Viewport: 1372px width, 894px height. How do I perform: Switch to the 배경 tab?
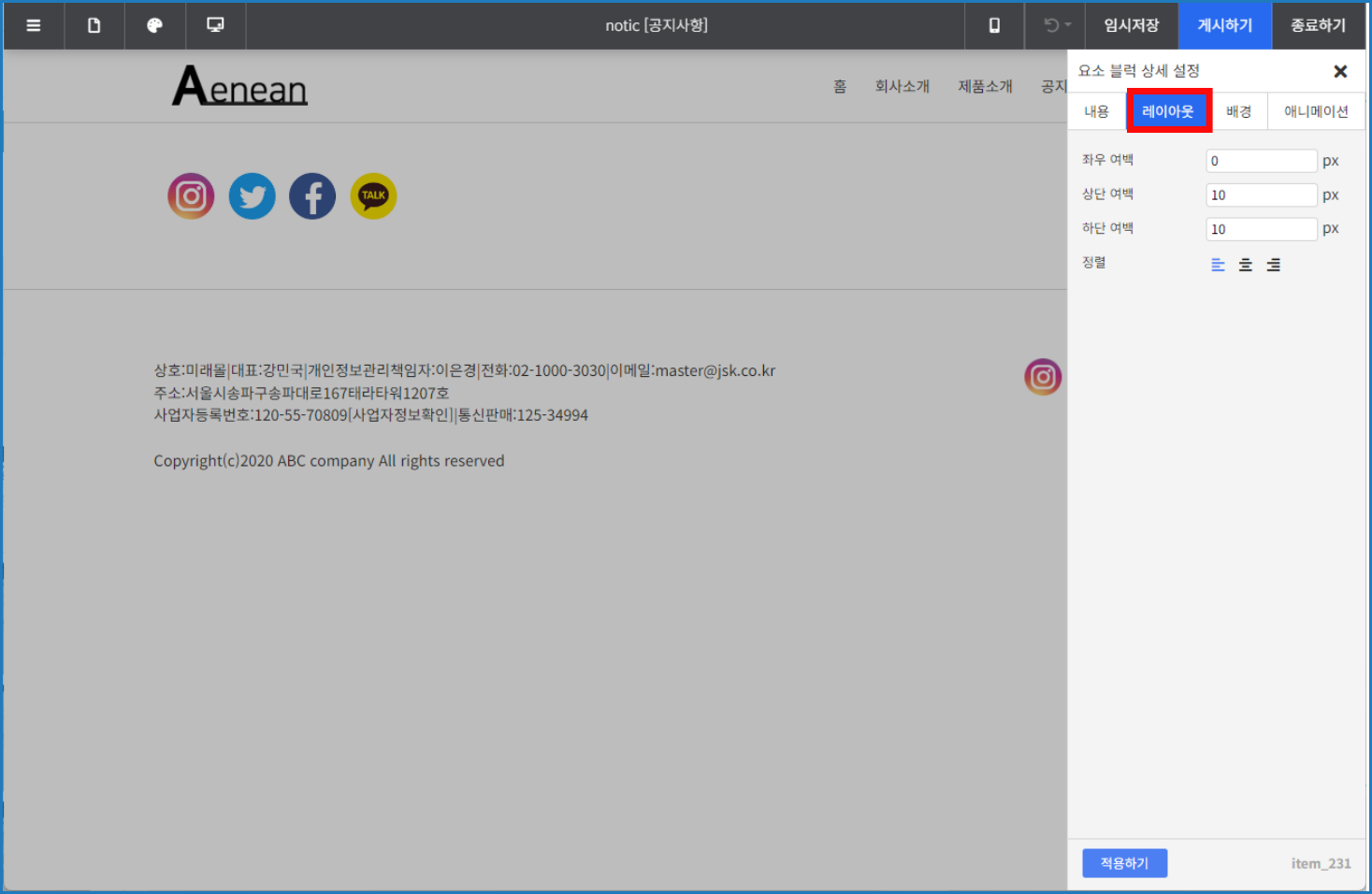point(1237,110)
